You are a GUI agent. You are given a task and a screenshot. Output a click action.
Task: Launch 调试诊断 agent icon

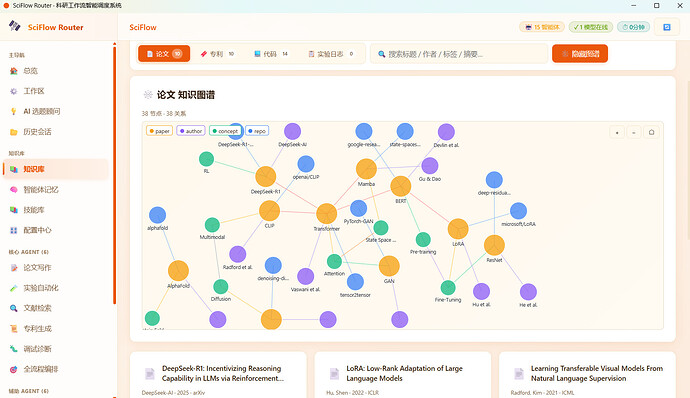click(14, 349)
